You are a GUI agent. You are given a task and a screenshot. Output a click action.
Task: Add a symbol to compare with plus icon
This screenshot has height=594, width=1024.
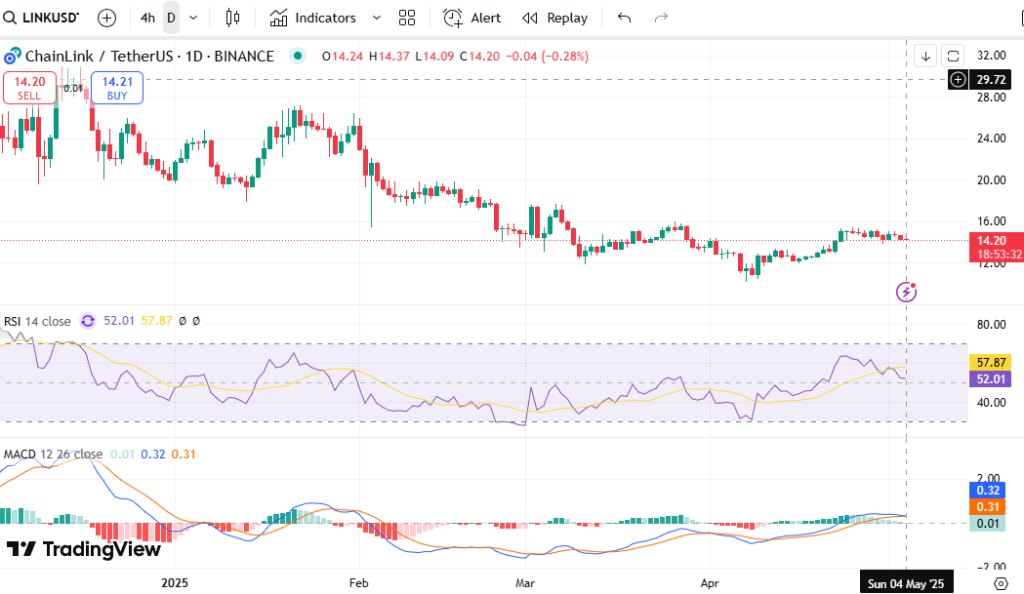106,18
